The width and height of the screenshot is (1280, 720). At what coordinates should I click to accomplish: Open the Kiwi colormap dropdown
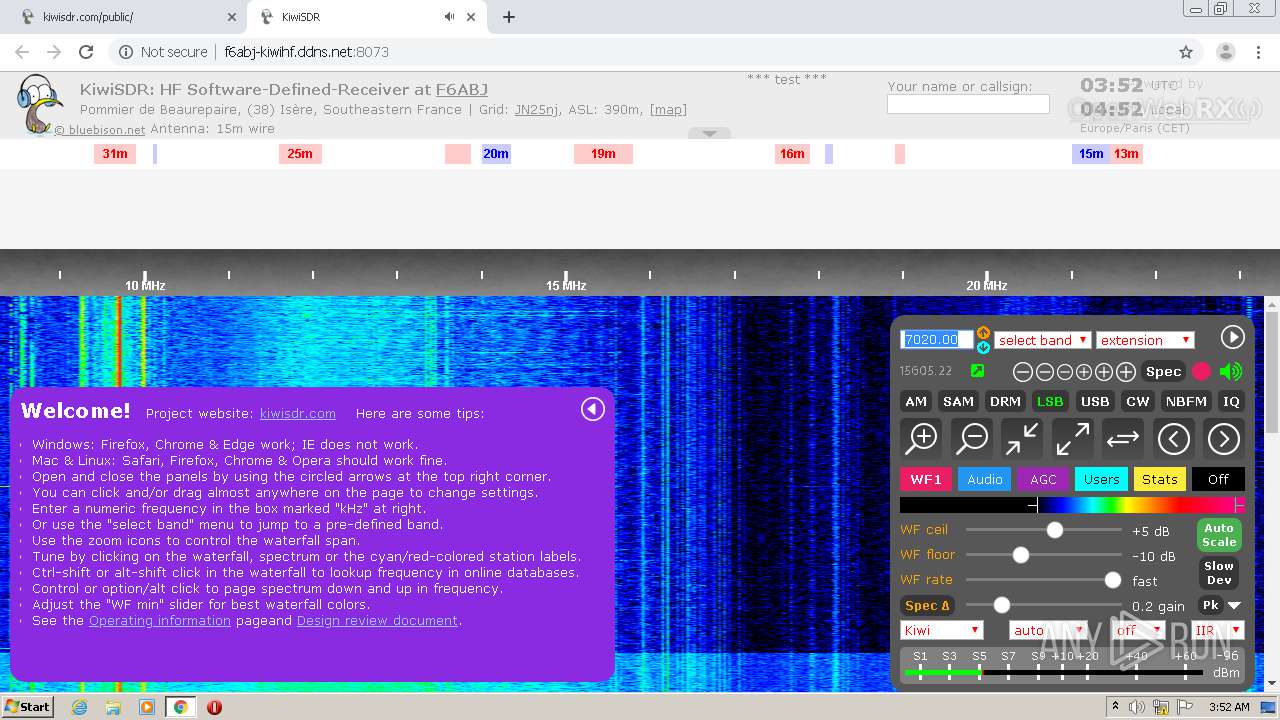point(942,630)
